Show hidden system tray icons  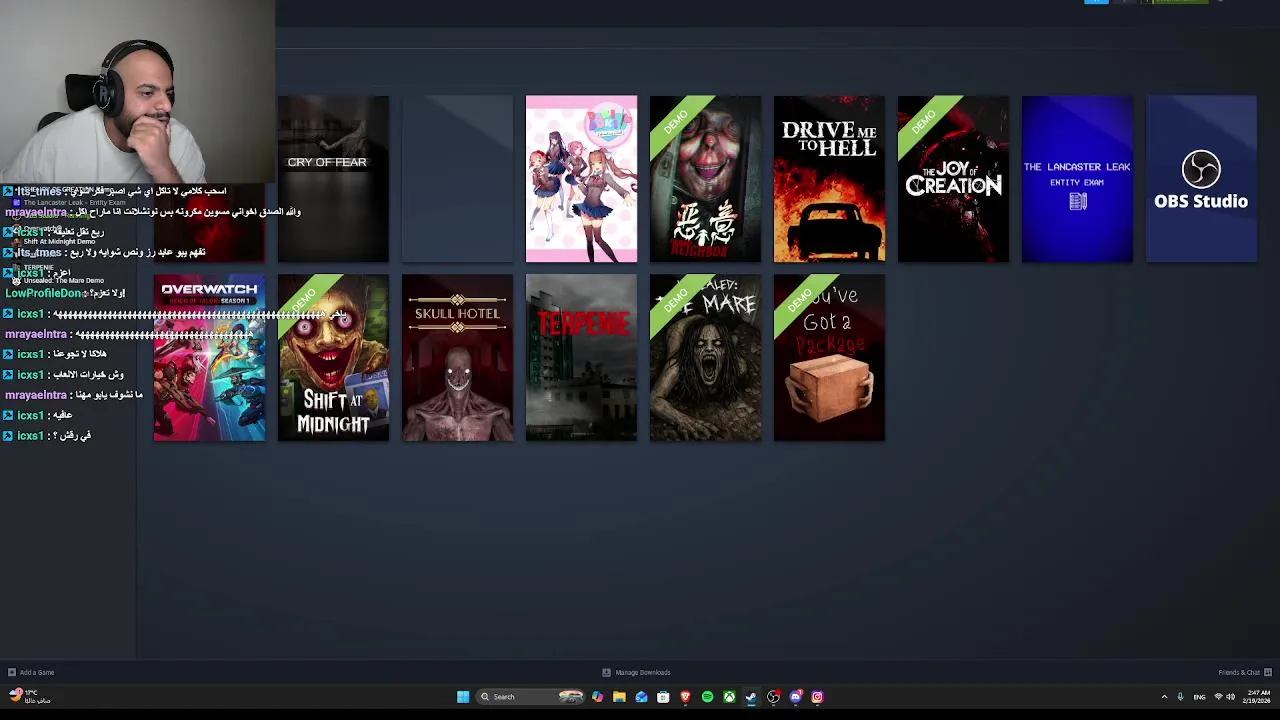(1164, 697)
